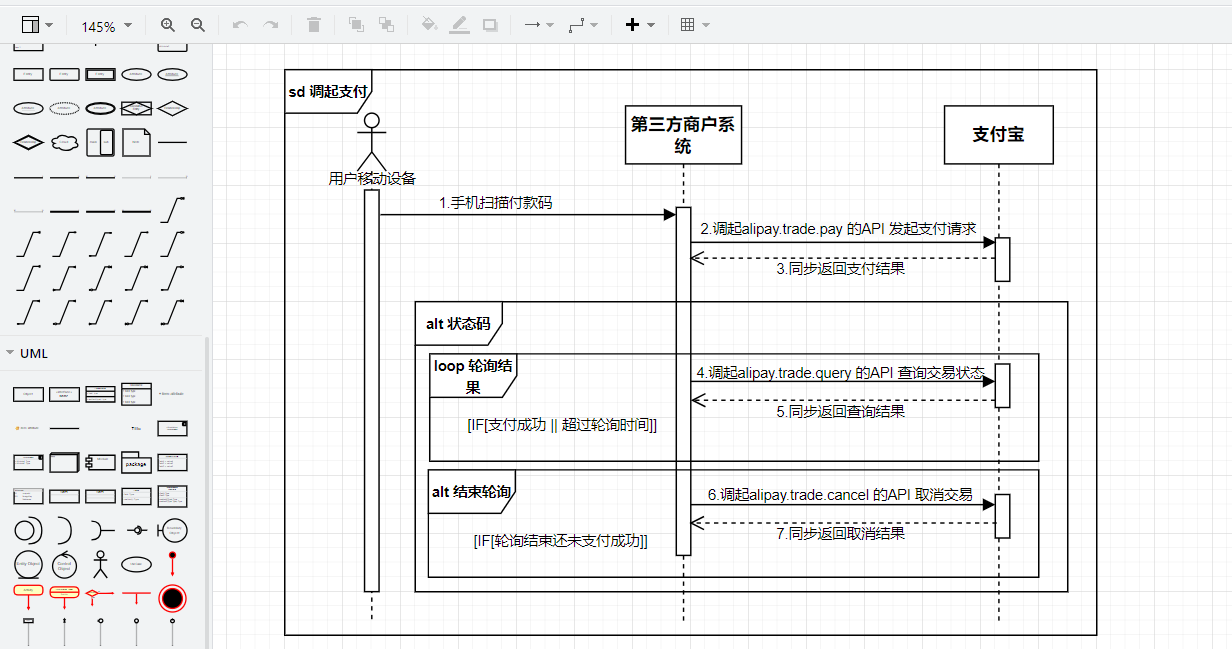This screenshot has width=1232, height=649.
Task: Select the note shape with folded corner
Action: point(136,142)
